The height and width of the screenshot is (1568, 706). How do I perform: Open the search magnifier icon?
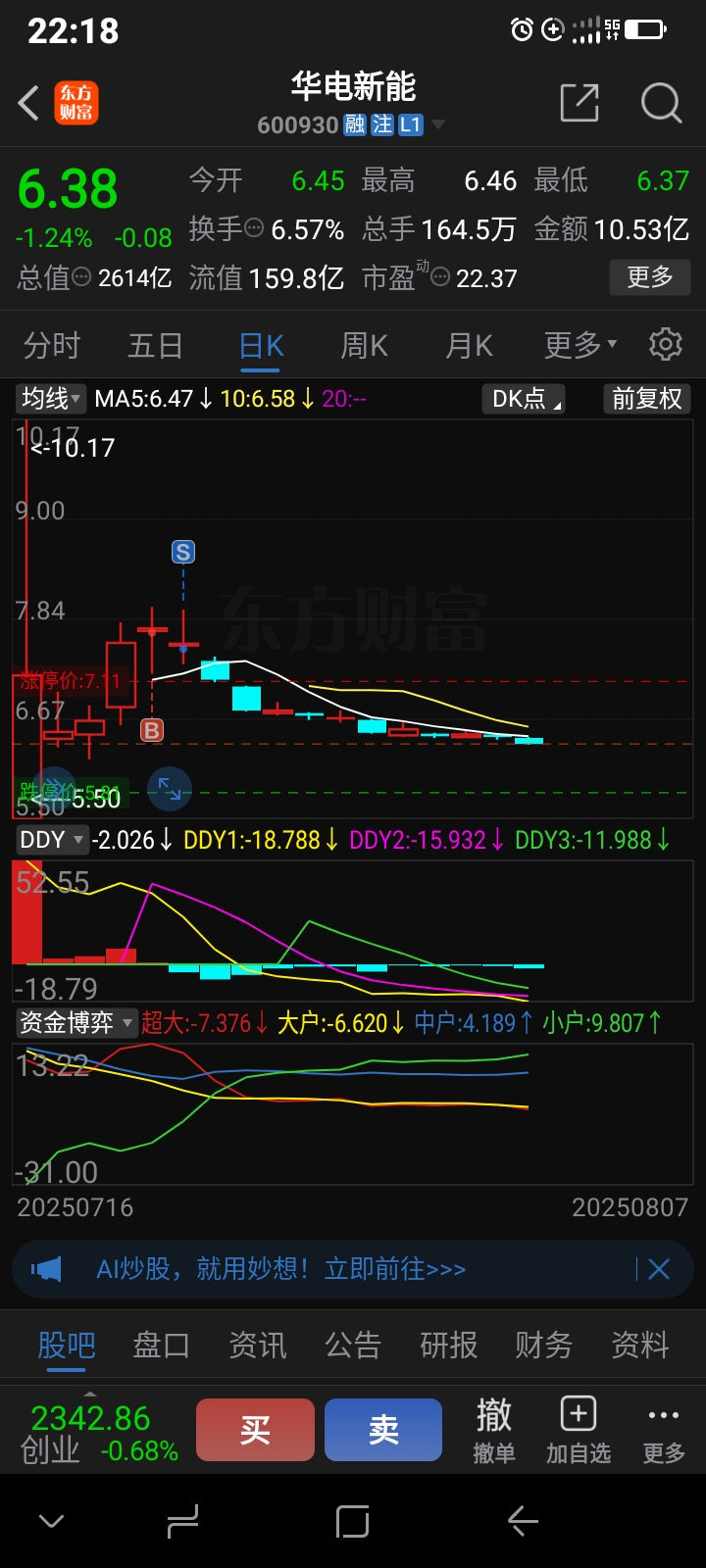(x=662, y=103)
